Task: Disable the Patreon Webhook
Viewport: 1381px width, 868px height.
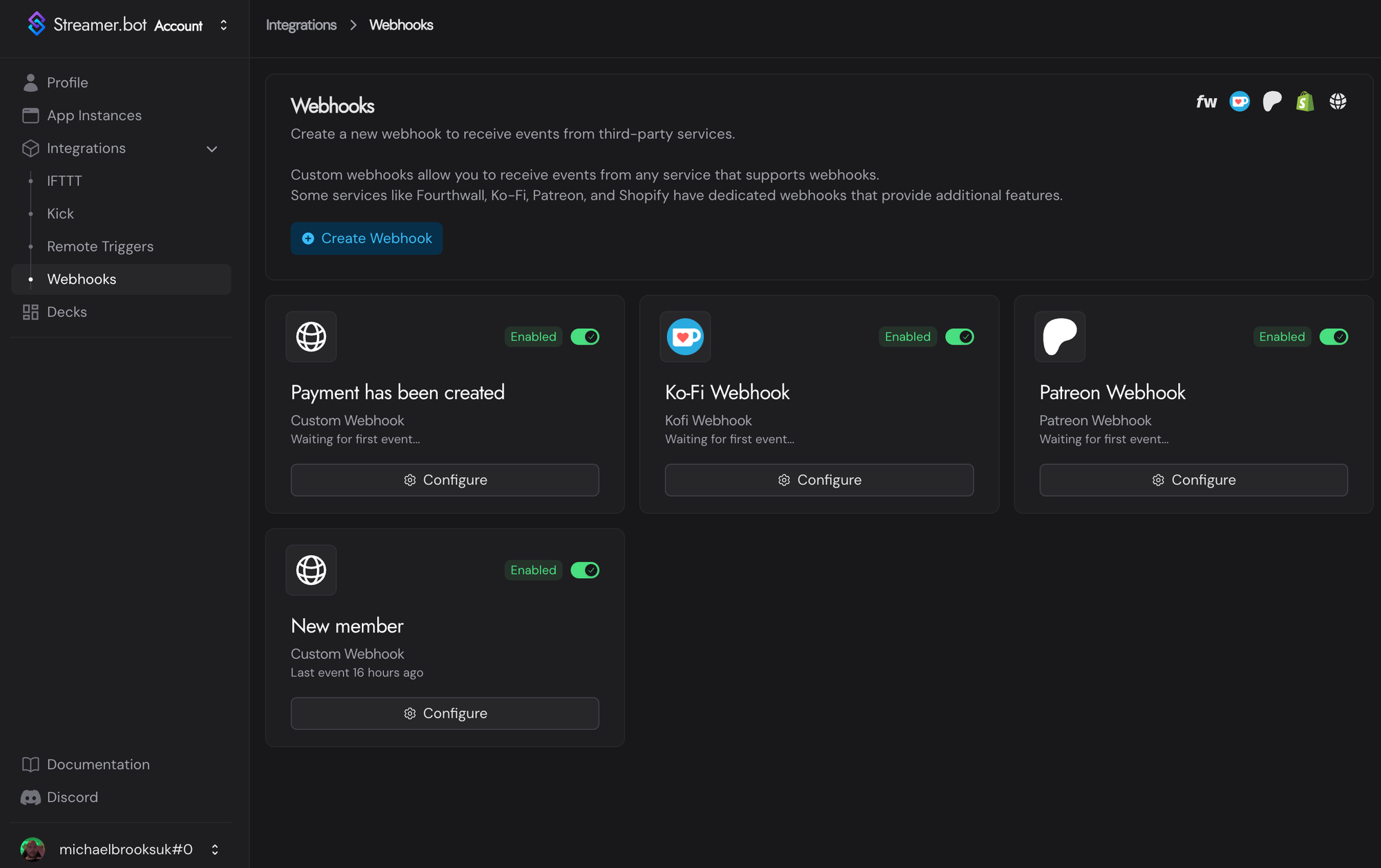Action: pyautogui.click(x=1333, y=337)
